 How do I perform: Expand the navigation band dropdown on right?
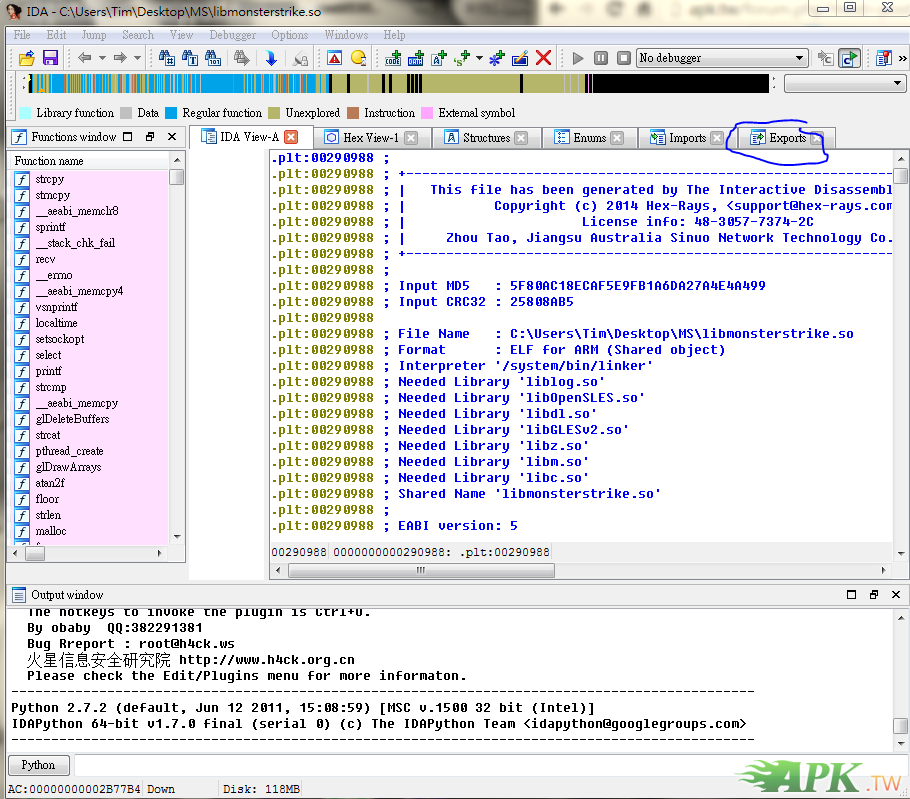coord(898,84)
